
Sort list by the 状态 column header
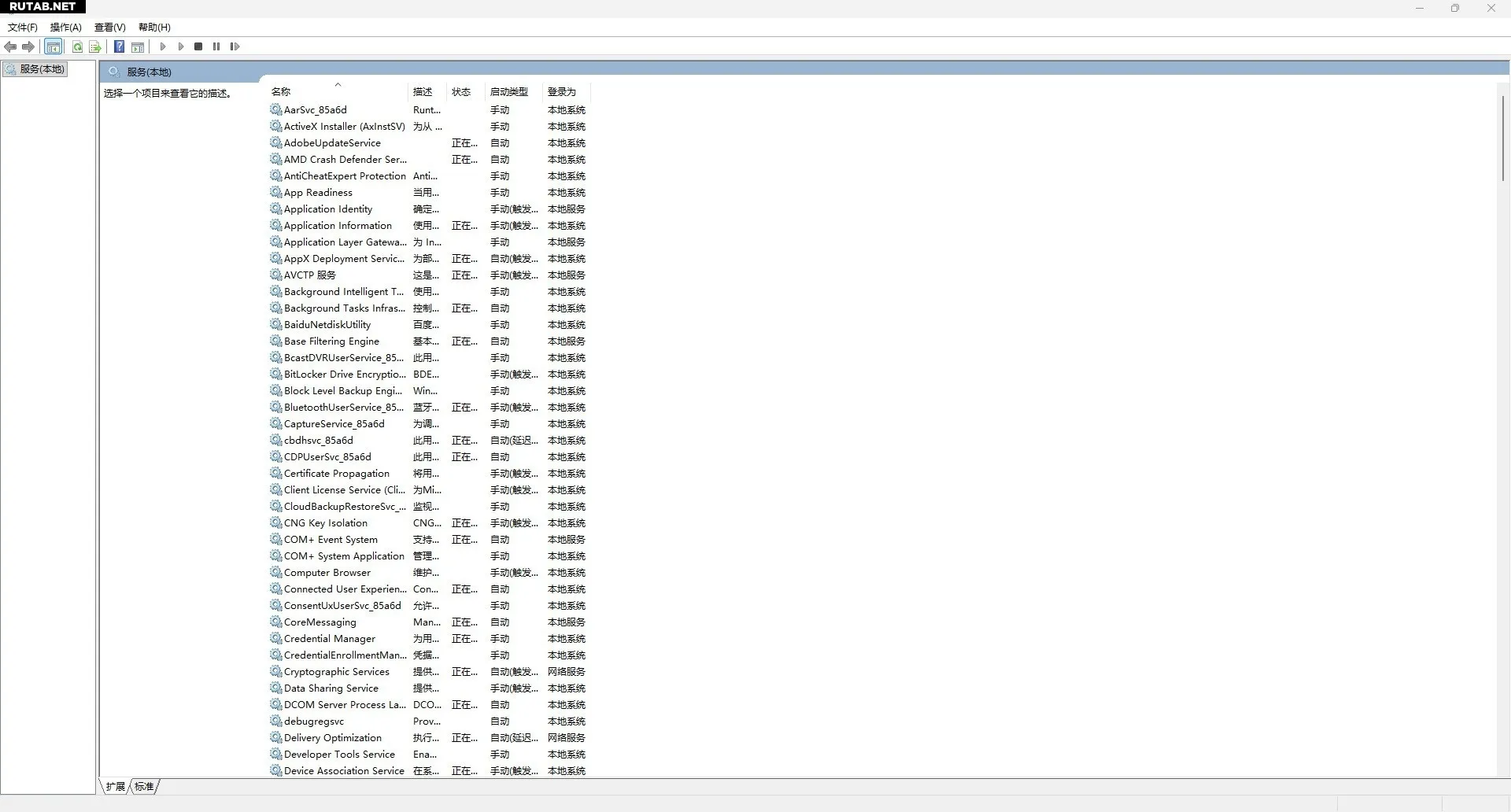(x=461, y=92)
